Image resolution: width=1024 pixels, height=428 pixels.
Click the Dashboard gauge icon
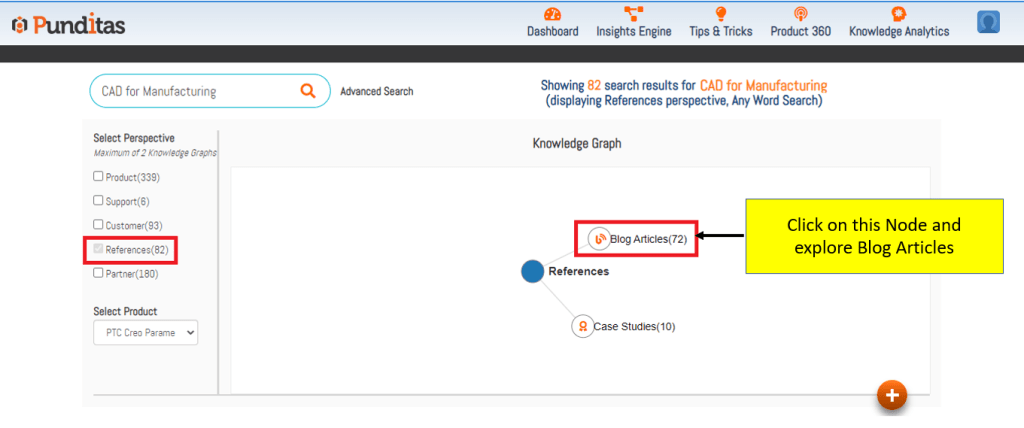tap(552, 14)
